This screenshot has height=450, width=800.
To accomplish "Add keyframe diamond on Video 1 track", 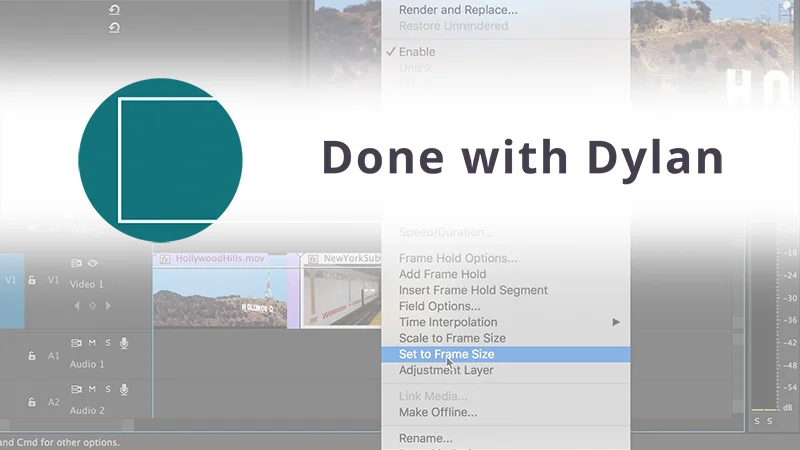I will coord(92,306).
